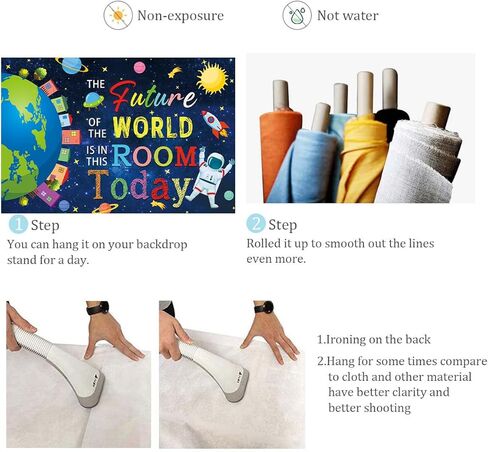The width and height of the screenshot is (488, 452).
Task: Click the 'Not water' label text
Action: [x=348, y=16]
